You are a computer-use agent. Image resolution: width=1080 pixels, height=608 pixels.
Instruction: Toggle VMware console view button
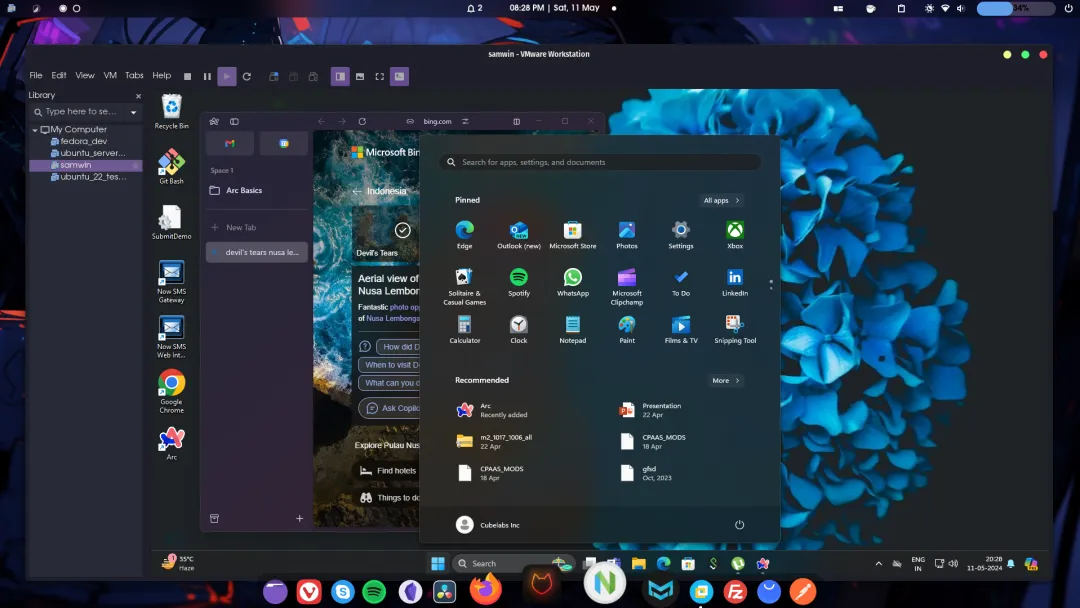[x=399, y=76]
